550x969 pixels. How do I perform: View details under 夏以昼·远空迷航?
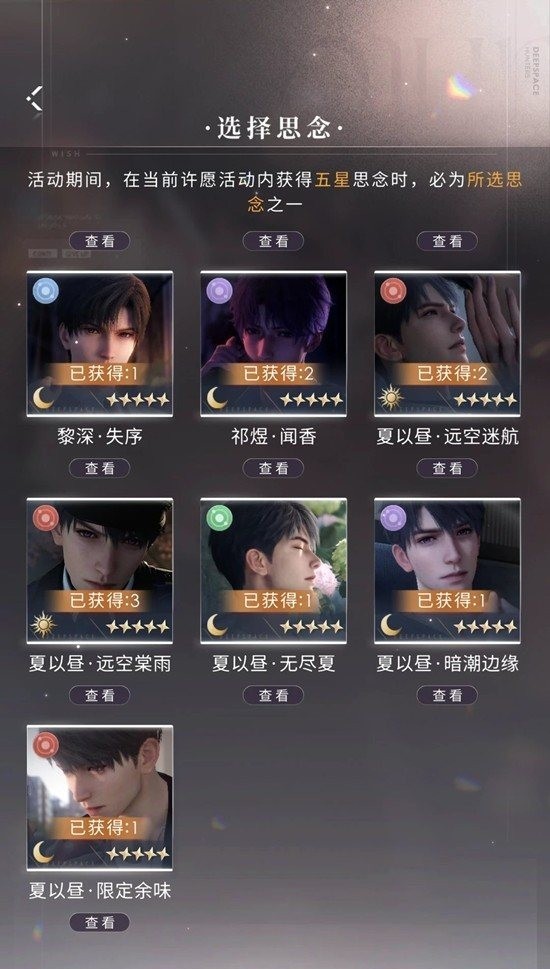tap(447, 468)
